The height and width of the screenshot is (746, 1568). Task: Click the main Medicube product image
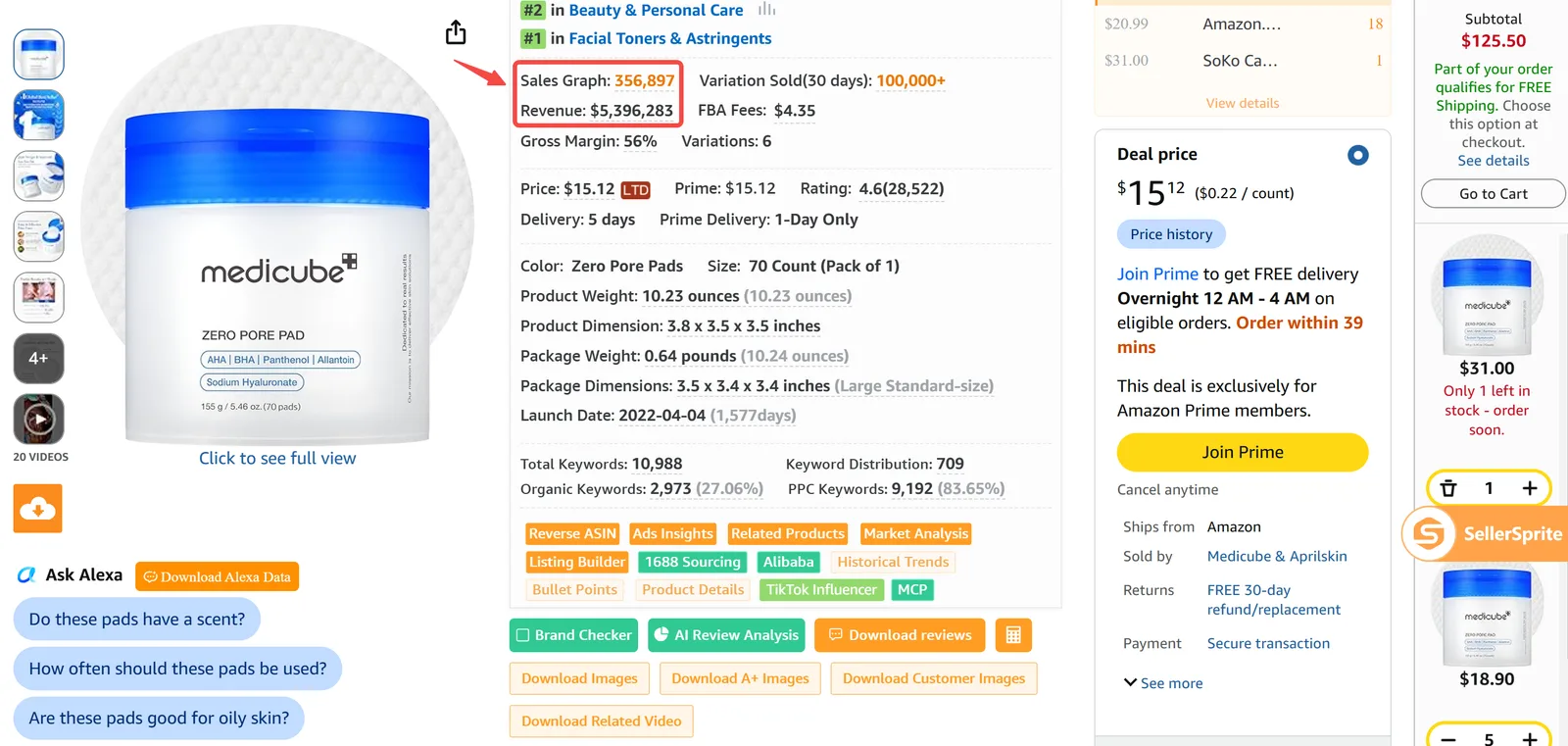click(x=277, y=235)
